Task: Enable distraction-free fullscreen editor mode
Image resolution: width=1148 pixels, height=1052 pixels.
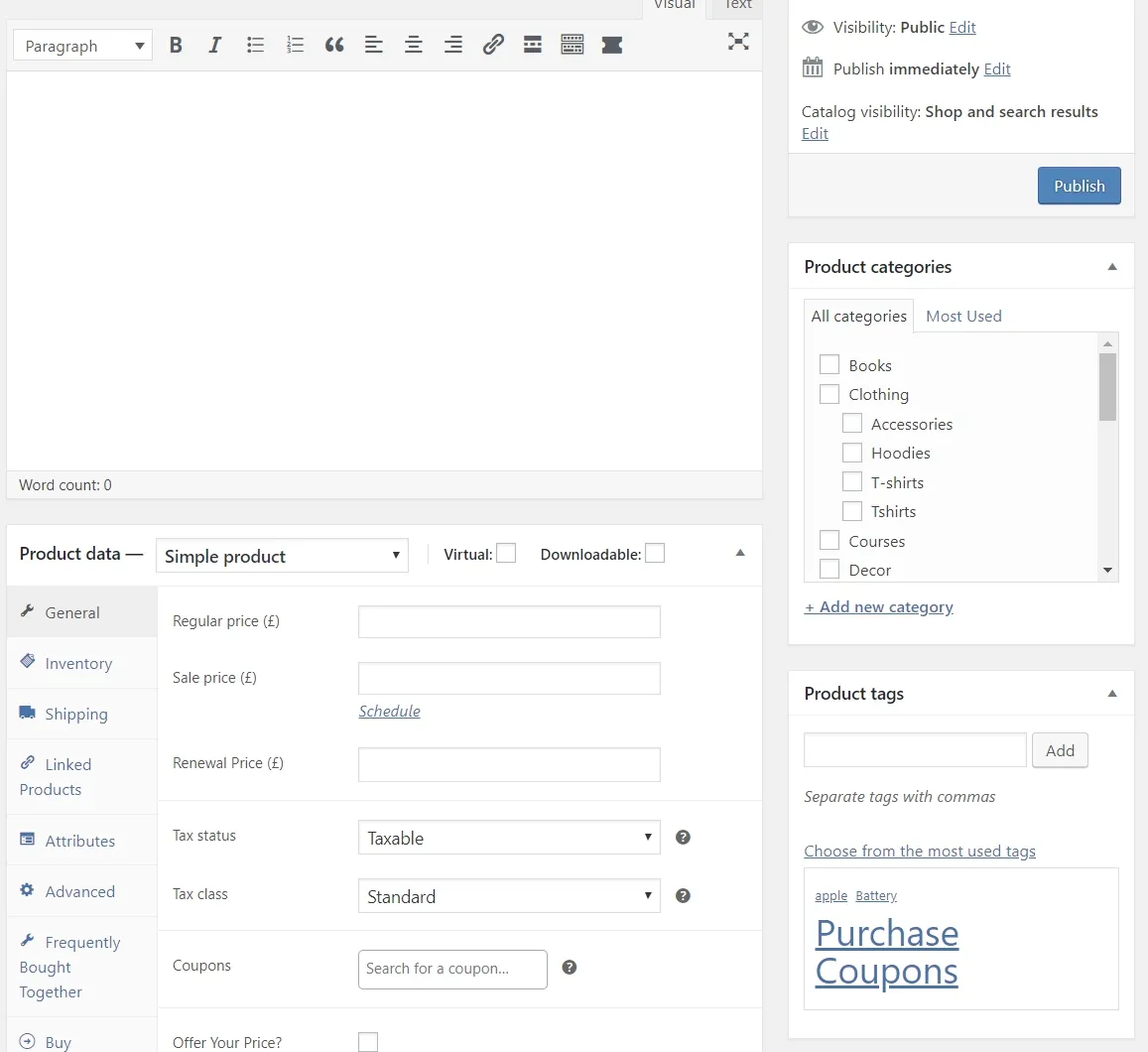Action: (738, 42)
